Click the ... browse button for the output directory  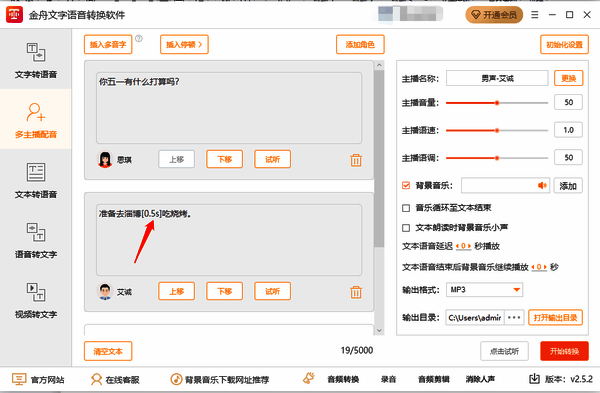coord(514,318)
